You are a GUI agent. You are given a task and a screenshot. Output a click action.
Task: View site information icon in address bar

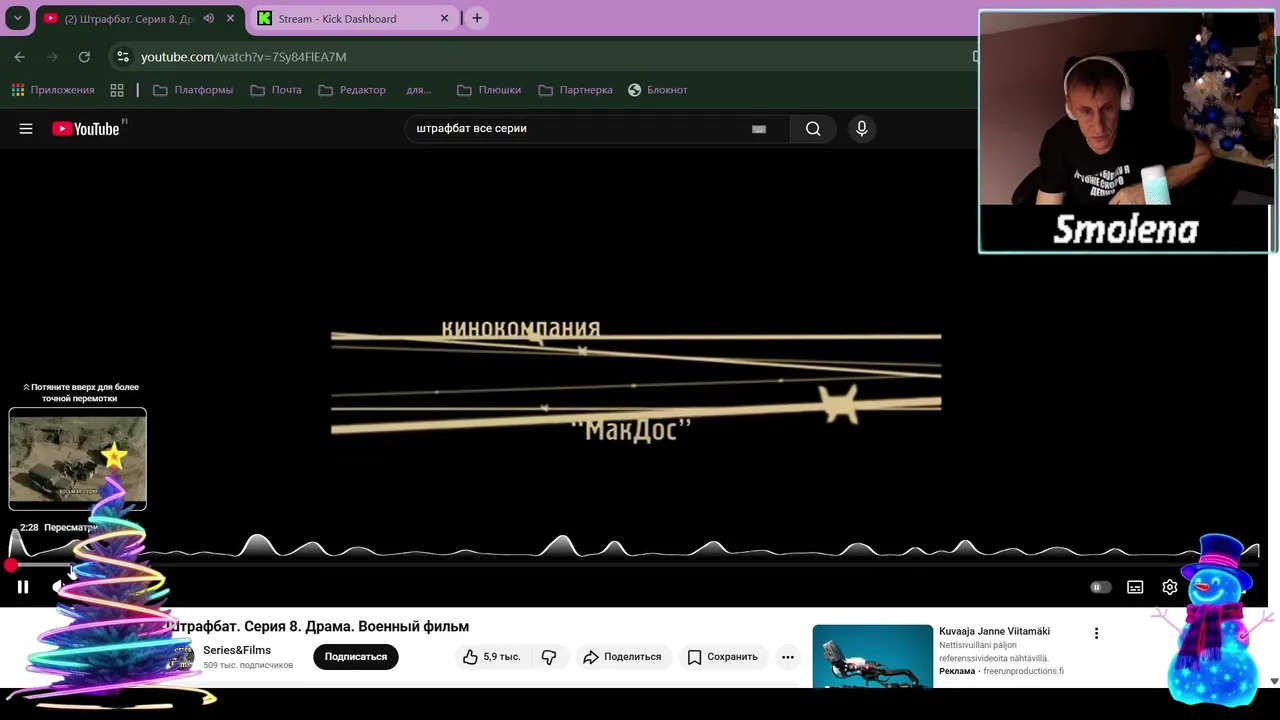coord(122,57)
